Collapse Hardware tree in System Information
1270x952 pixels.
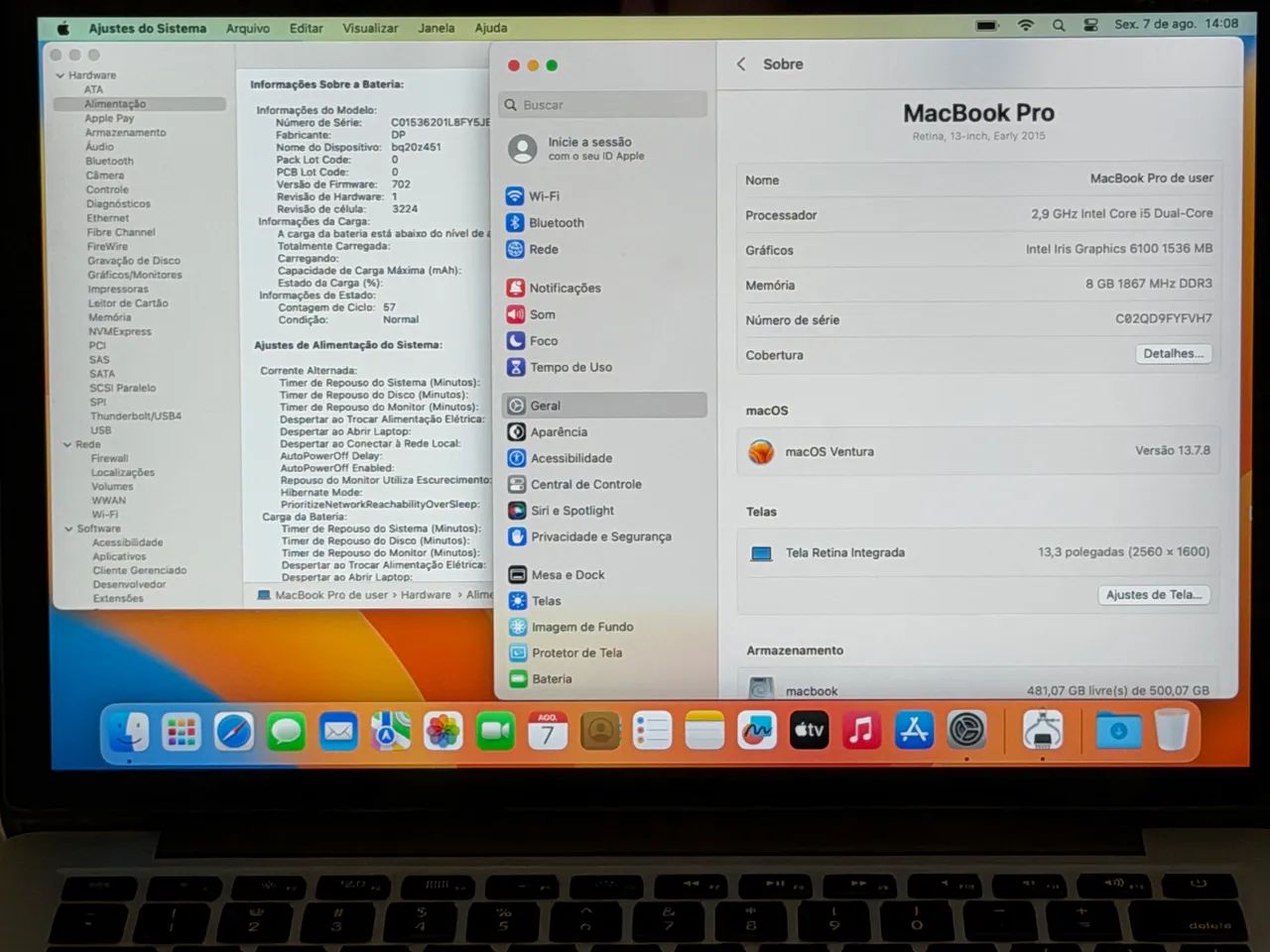tap(61, 75)
